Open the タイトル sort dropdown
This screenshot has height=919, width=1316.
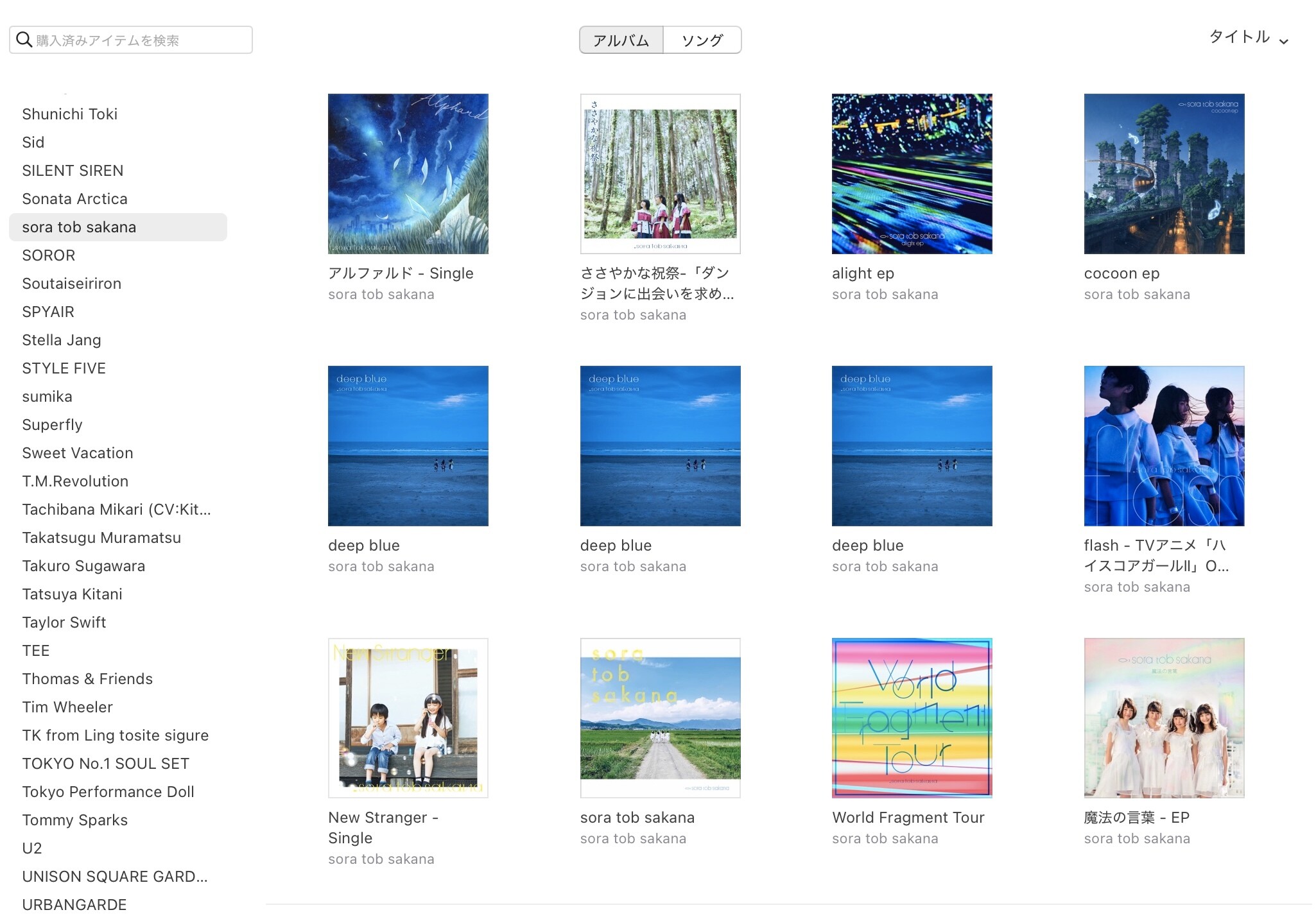tap(1240, 37)
